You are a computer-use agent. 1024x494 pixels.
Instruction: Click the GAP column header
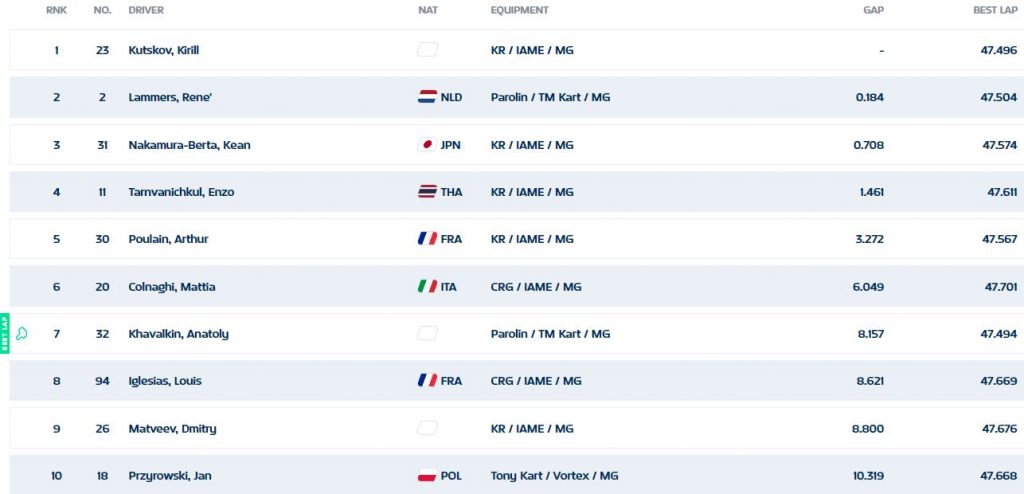click(x=874, y=10)
